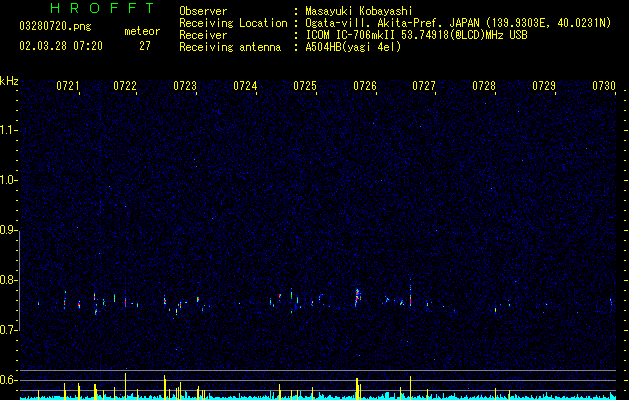Click the 0.8 kHz axis label
Screen dimensions: 629x400
8,280
